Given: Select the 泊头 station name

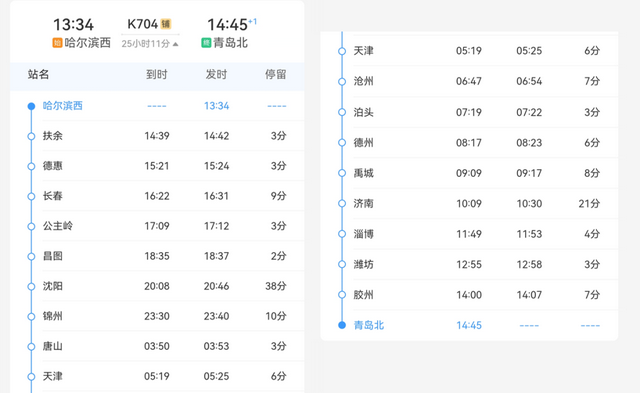Looking at the screenshot, I should tap(363, 112).
